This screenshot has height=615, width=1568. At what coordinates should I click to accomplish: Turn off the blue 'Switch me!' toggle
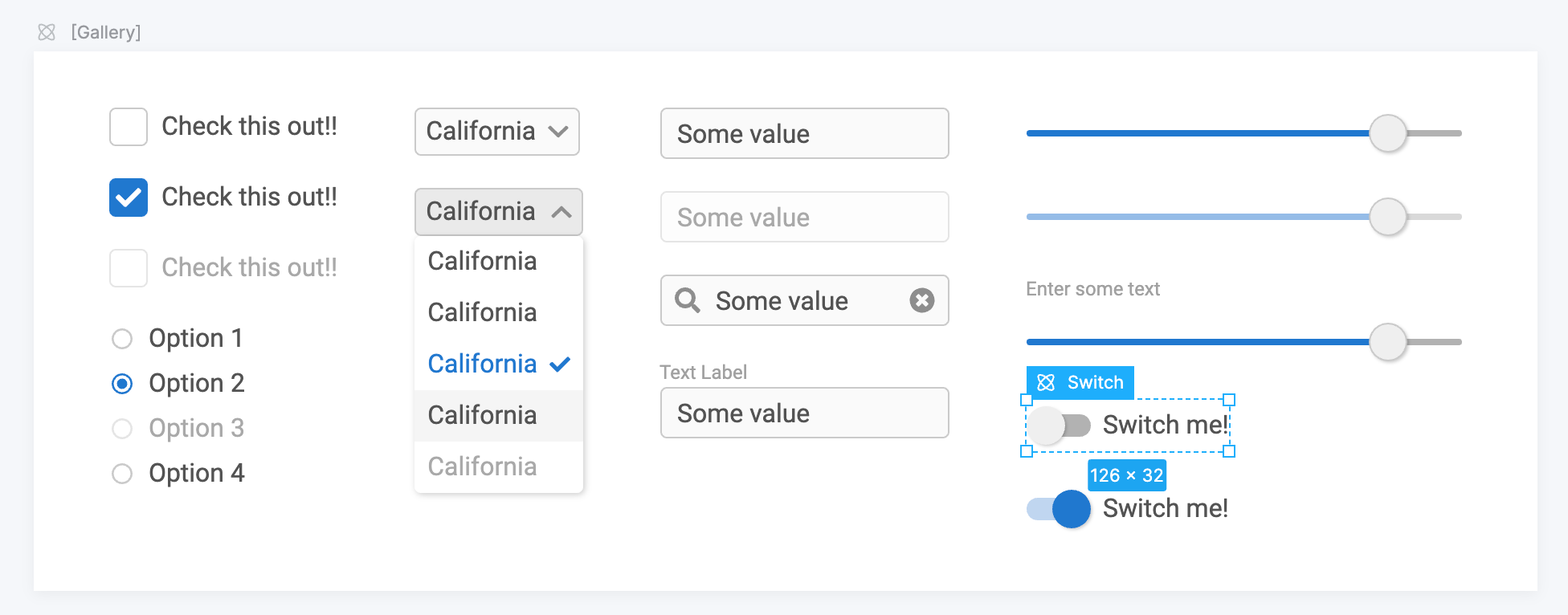coord(1059,509)
